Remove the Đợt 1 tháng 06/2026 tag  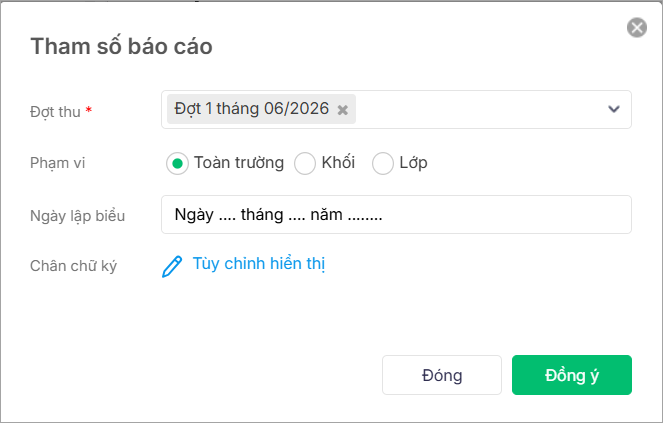[342, 110]
